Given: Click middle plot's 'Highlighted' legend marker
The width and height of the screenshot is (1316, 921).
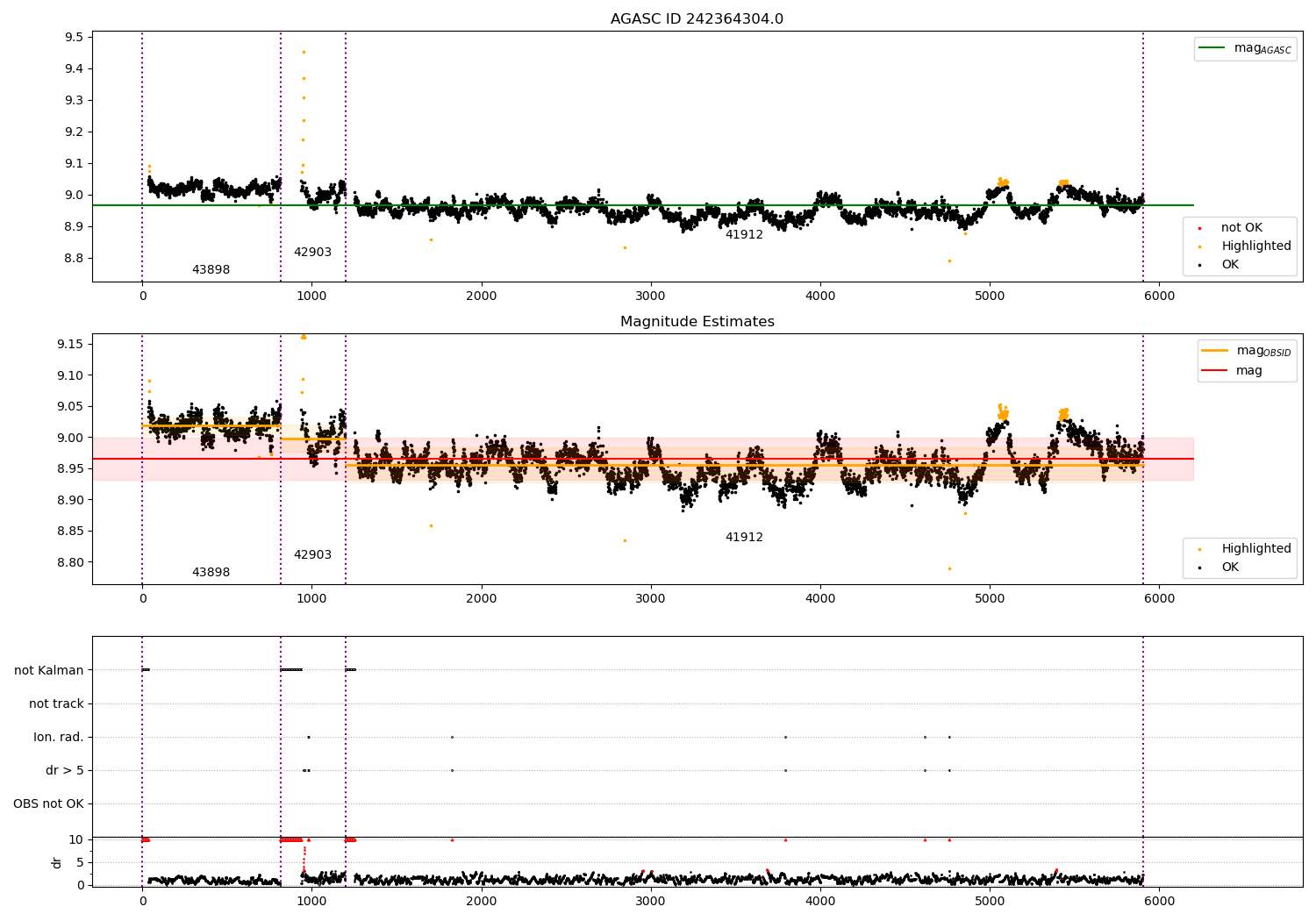Looking at the screenshot, I should [x=1199, y=549].
